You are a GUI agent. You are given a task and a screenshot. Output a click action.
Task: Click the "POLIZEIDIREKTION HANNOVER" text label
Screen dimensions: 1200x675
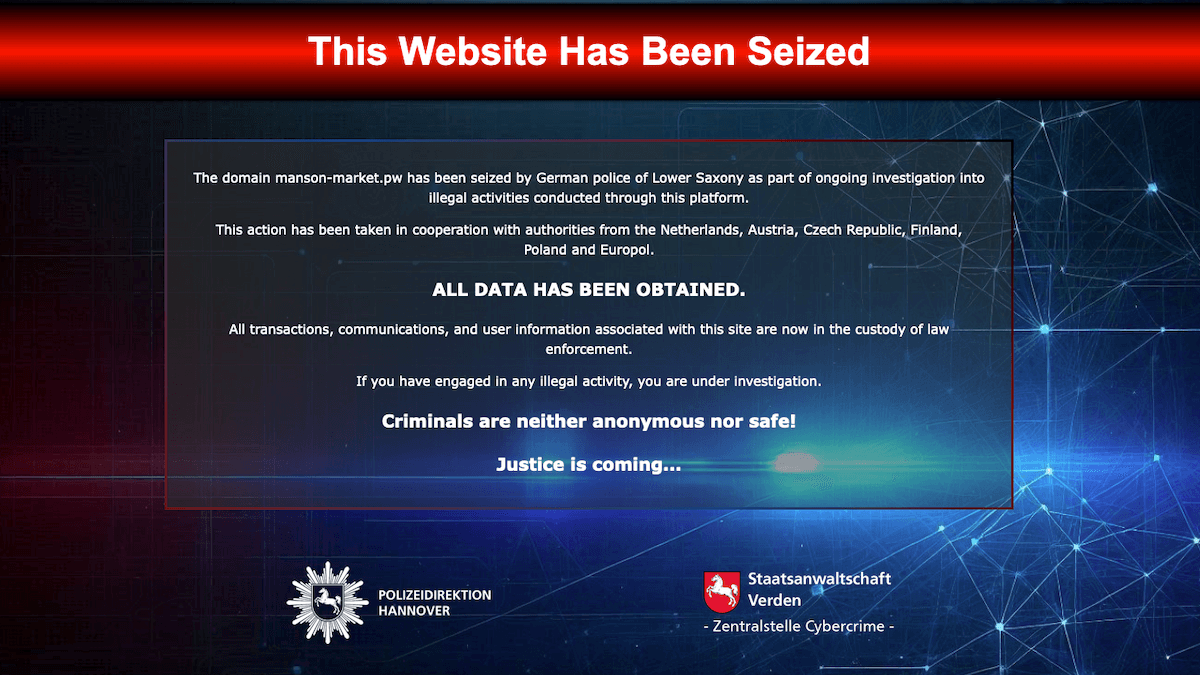click(x=435, y=602)
